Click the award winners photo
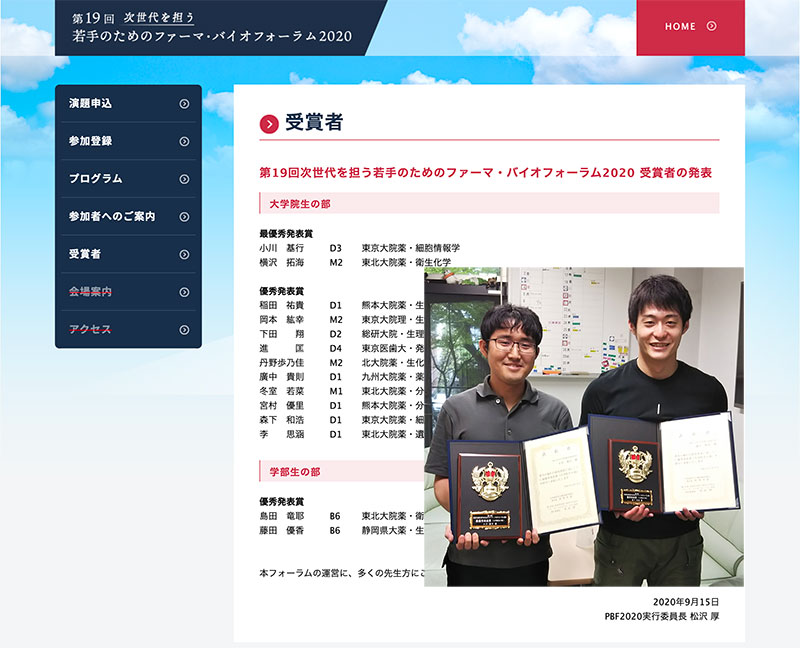Viewport: 800px width, 648px height. tap(583, 425)
